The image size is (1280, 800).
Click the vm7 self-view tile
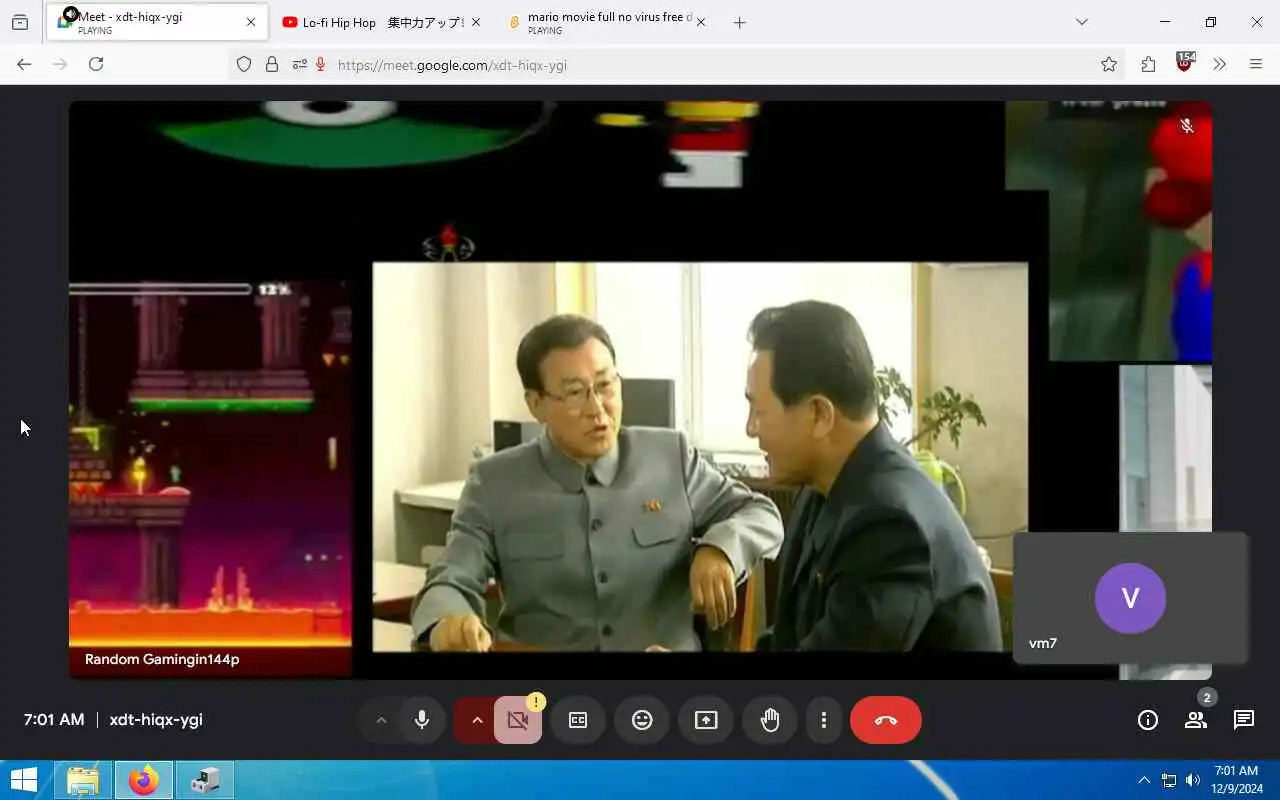[x=1131, y=598]
